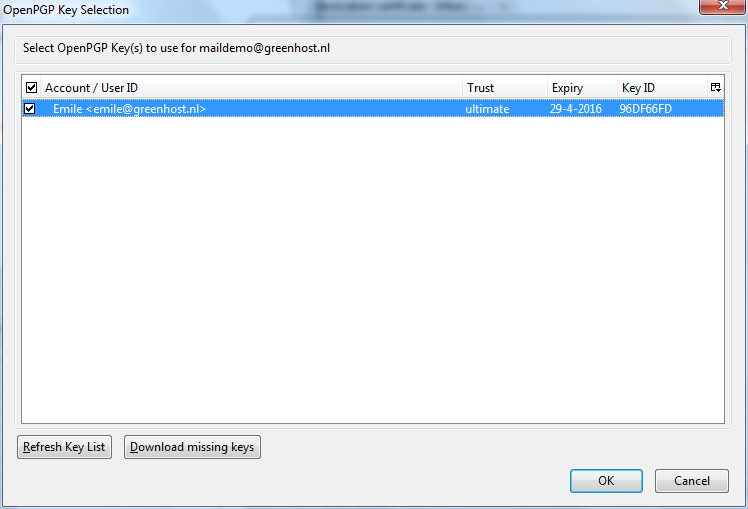Viewport: 748px width, 509px height.
Task: Close the OpenPGP Key Selection window
Action: click(723, 6)
